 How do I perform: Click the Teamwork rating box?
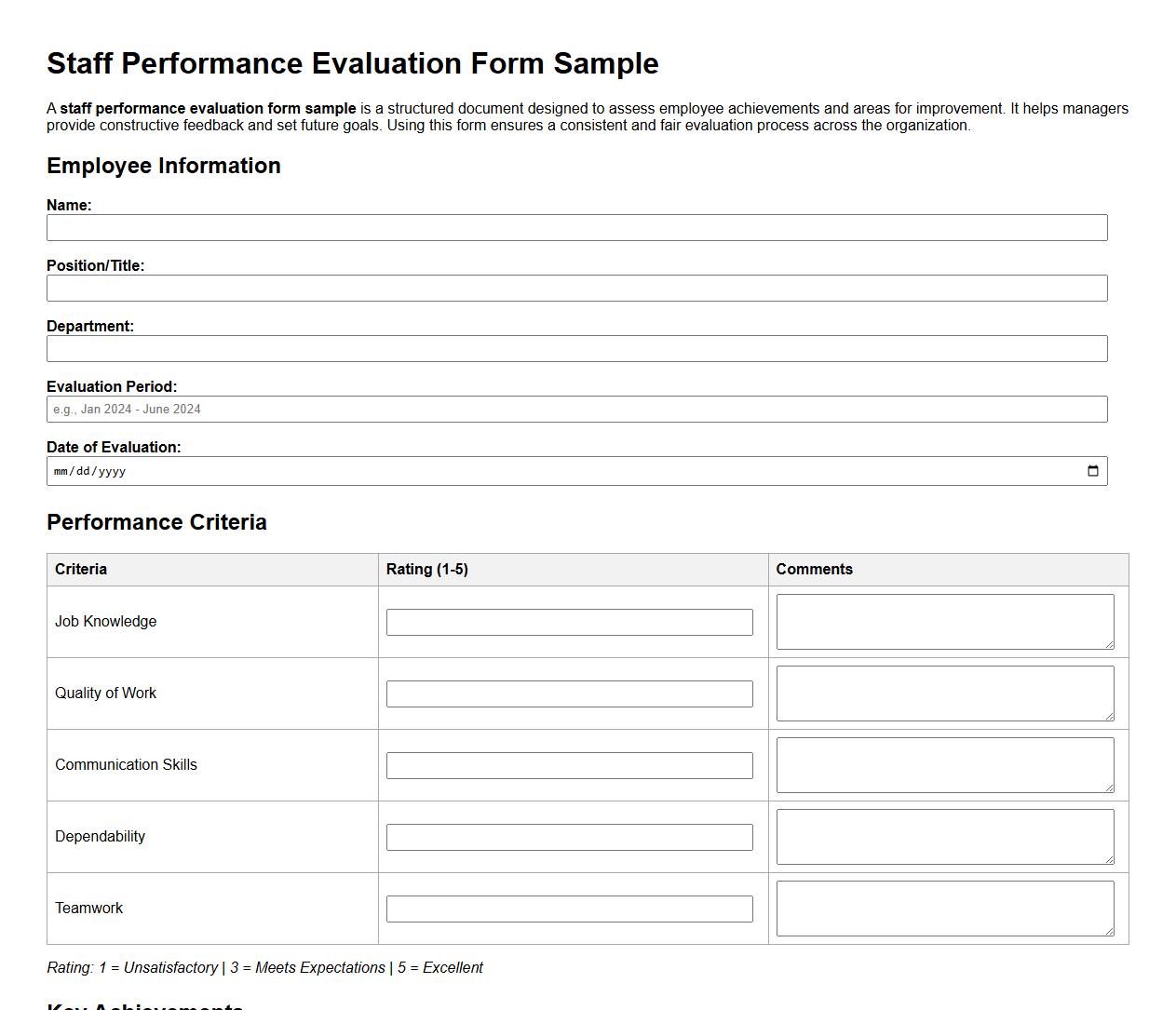(569, 909)
